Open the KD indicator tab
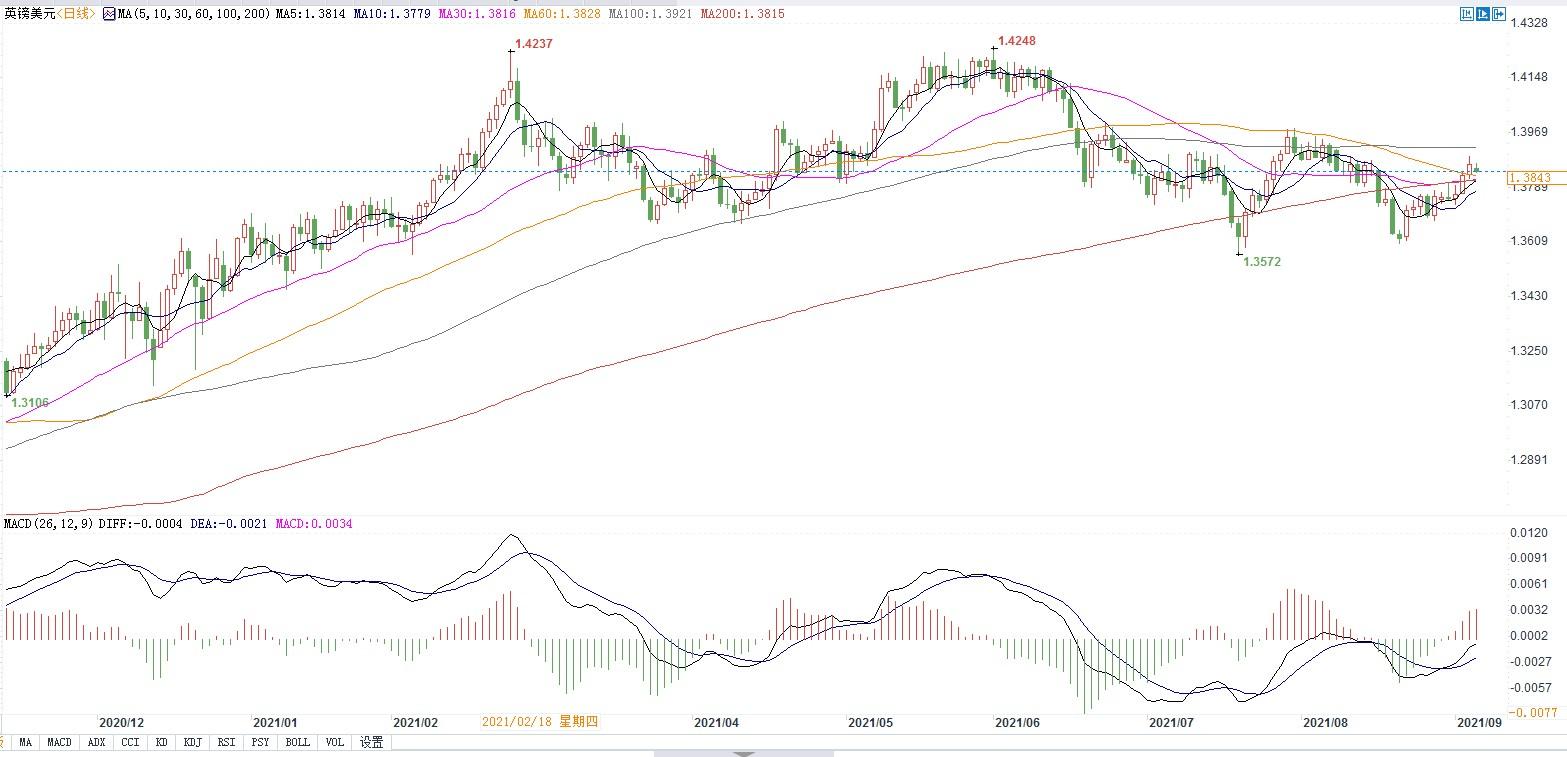 click(x=161, y=742)
